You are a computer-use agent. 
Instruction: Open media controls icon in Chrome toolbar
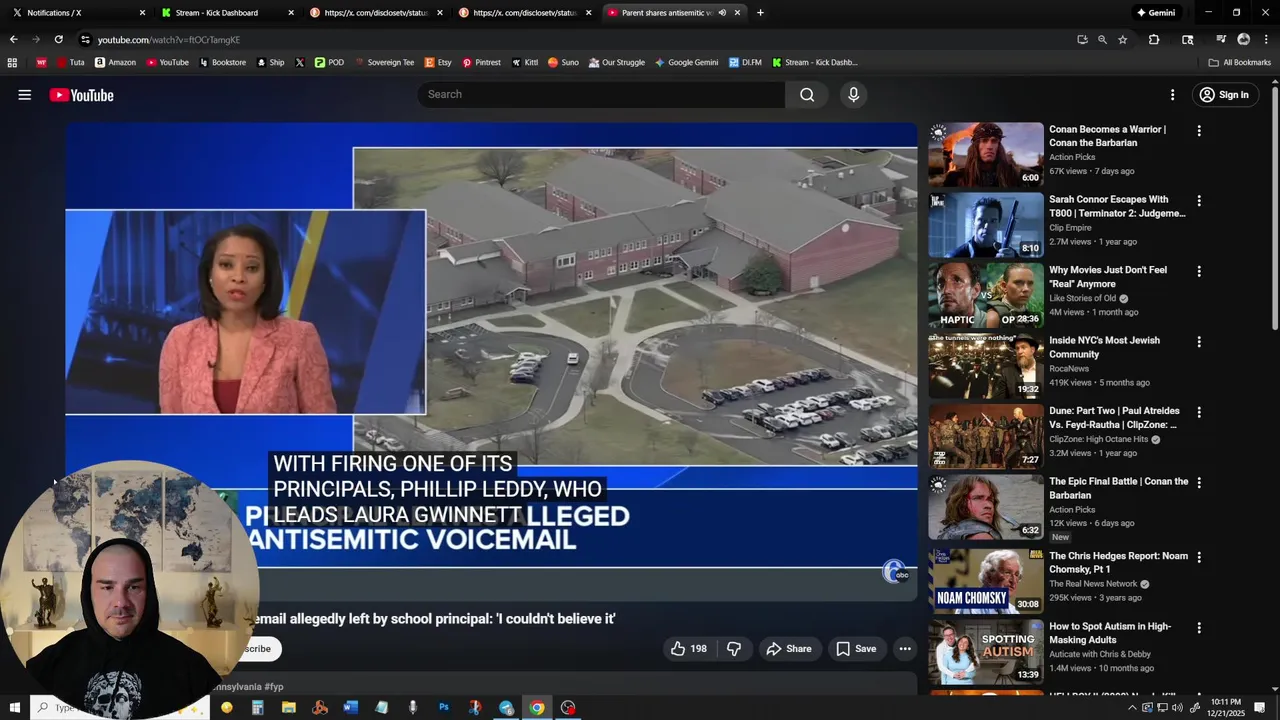pos(1221,39)
